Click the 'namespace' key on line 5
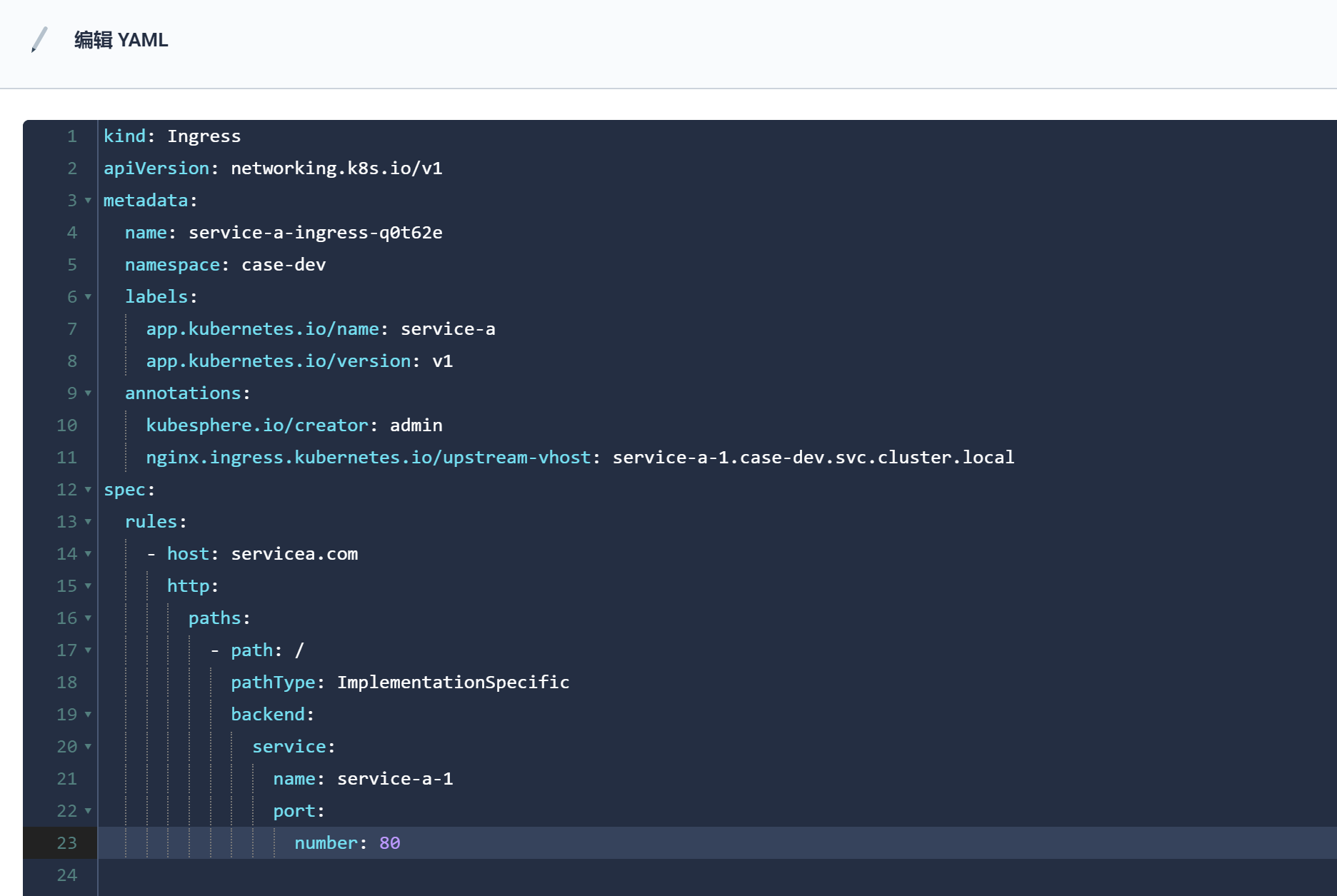The image size is (1337, 896). tap(172, 265)
